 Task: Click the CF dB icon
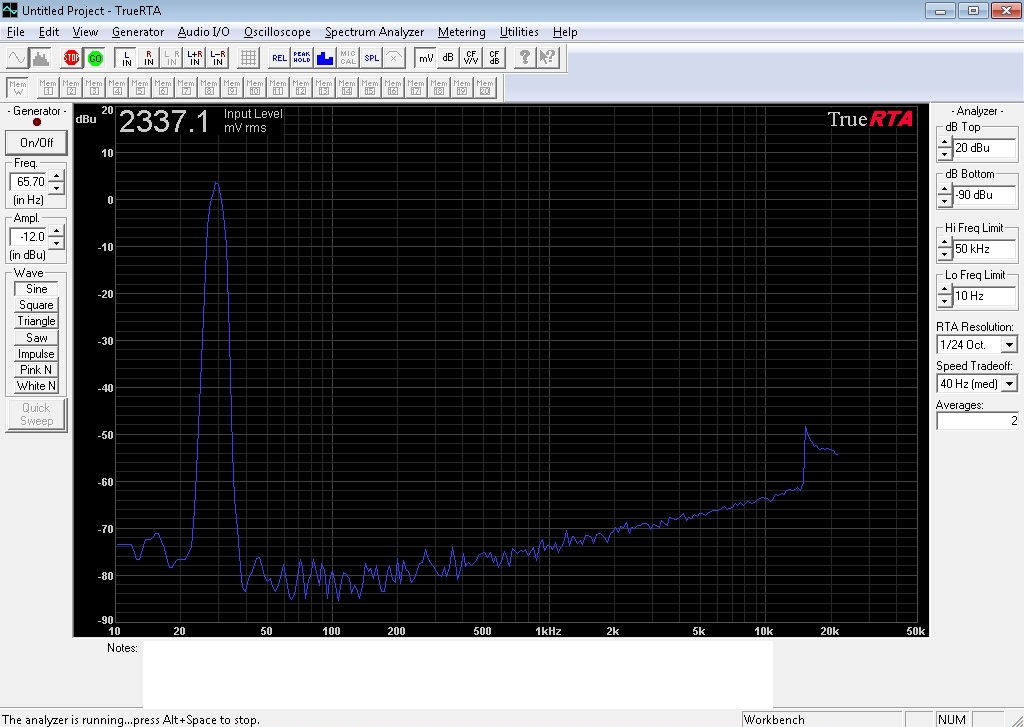pos(494,58)
